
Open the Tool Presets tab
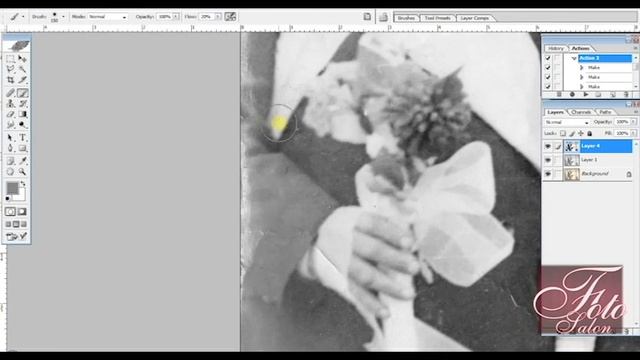point(437,18)
